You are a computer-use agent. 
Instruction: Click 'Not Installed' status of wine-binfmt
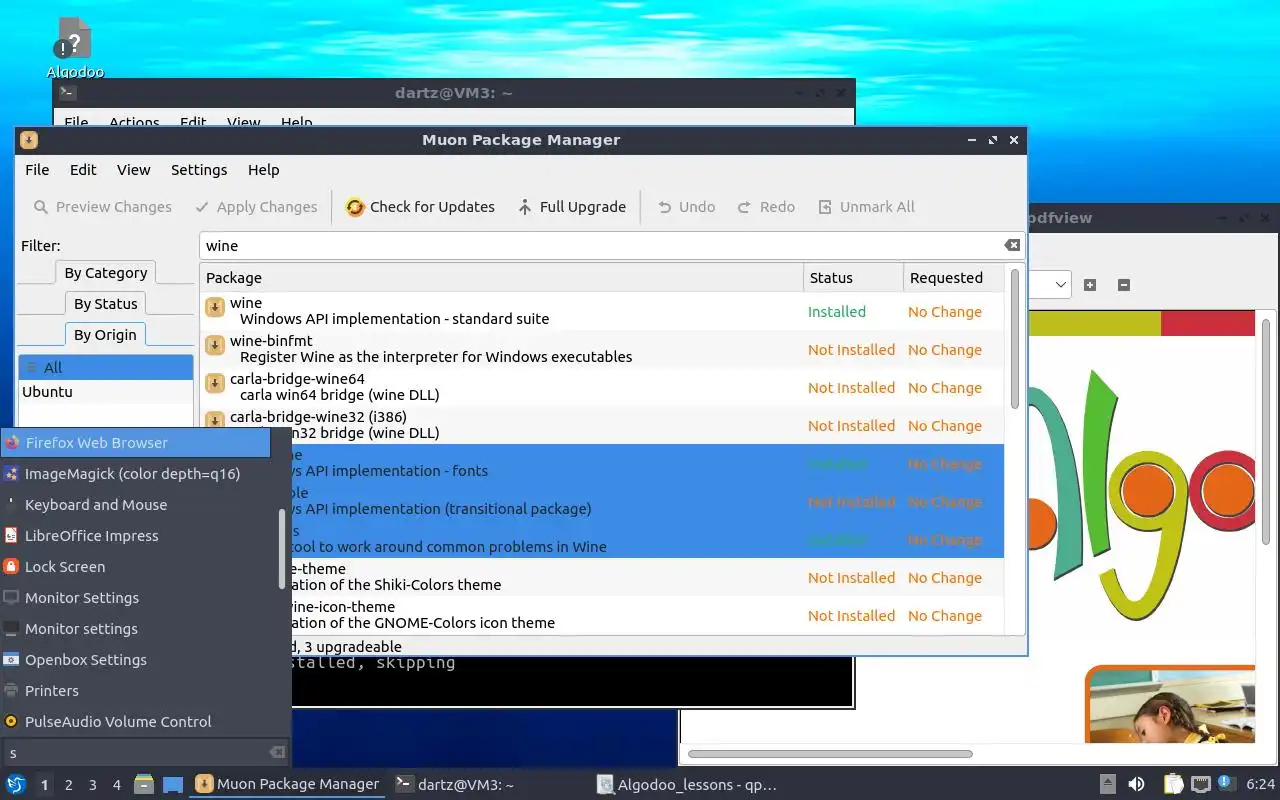(851, 350)
